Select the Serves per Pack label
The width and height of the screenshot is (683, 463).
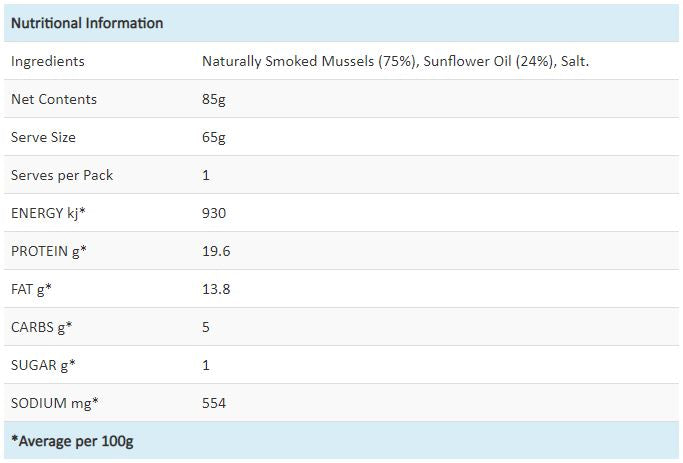62,175
